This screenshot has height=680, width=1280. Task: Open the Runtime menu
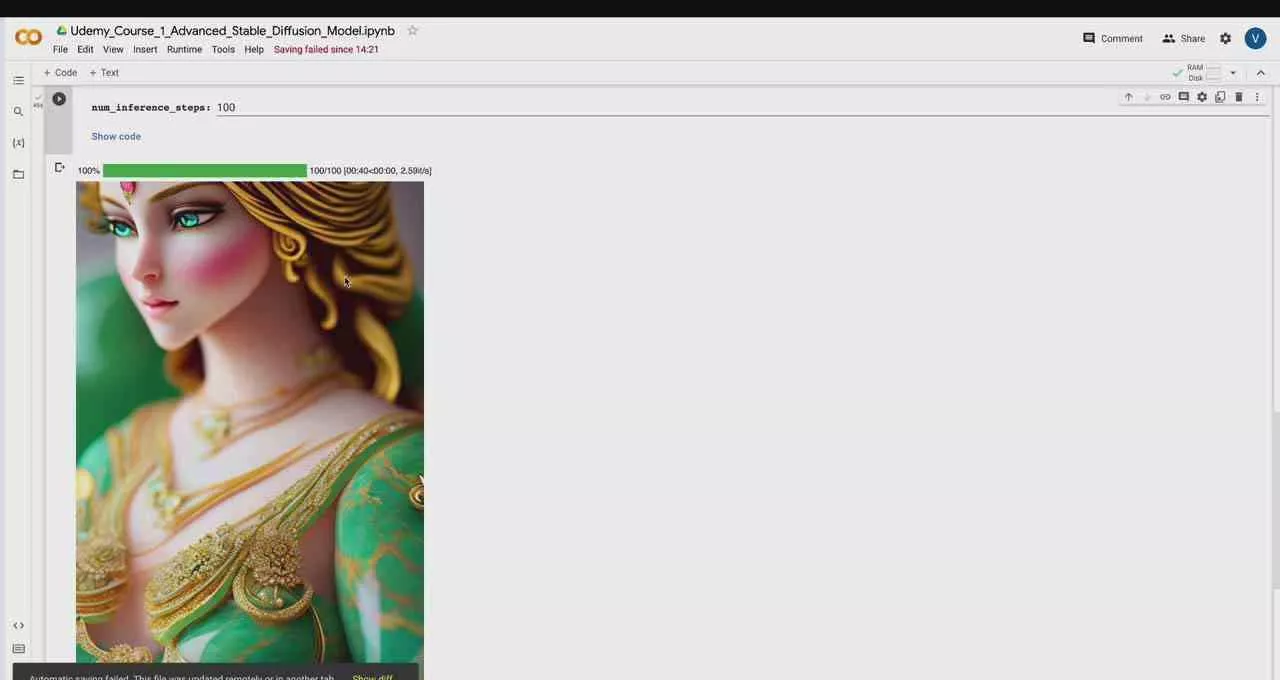pyautogui.click(x=184, y=49)
